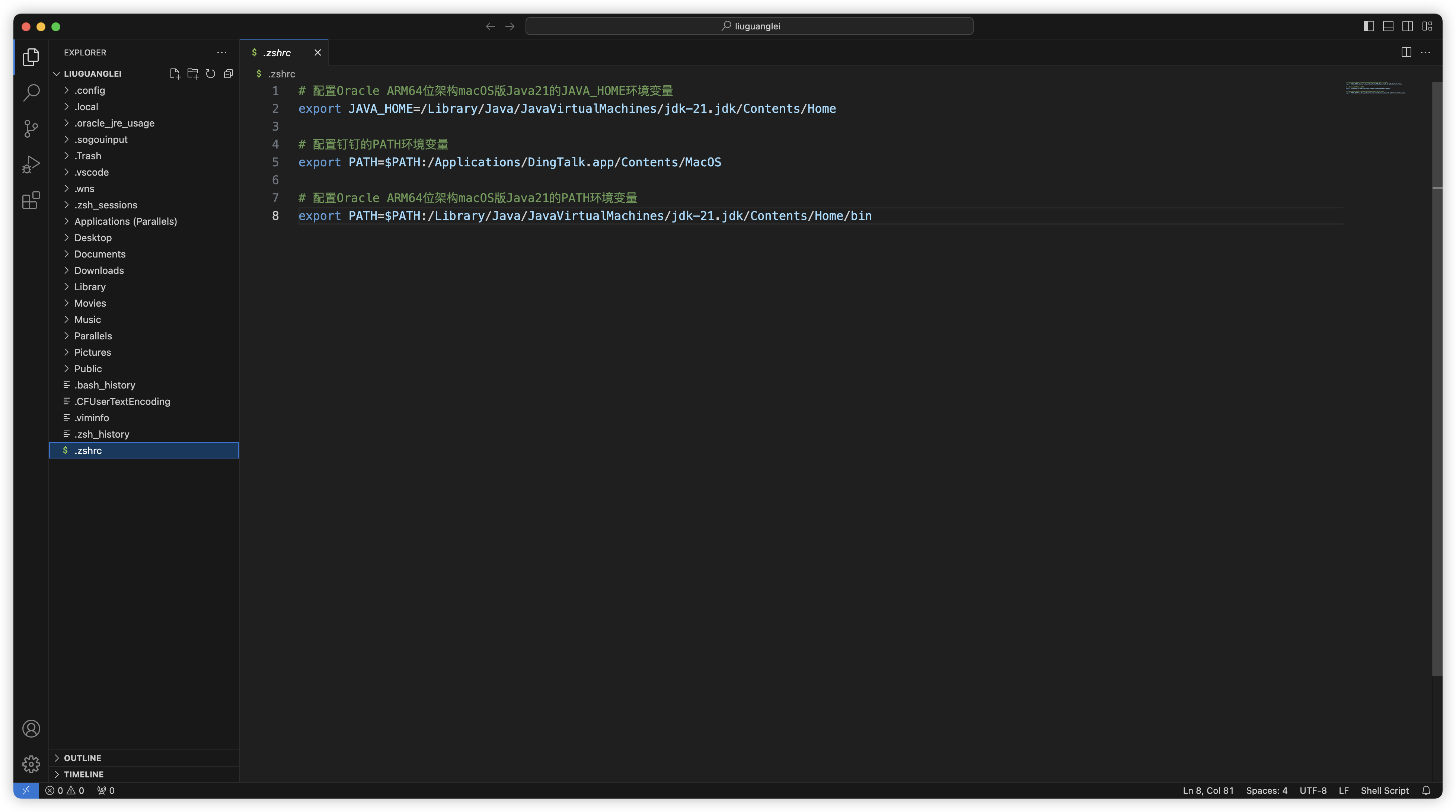1456x812 pixels.
Task: Click Shell Script language mode in status bar
Action: pos(1384,790)
